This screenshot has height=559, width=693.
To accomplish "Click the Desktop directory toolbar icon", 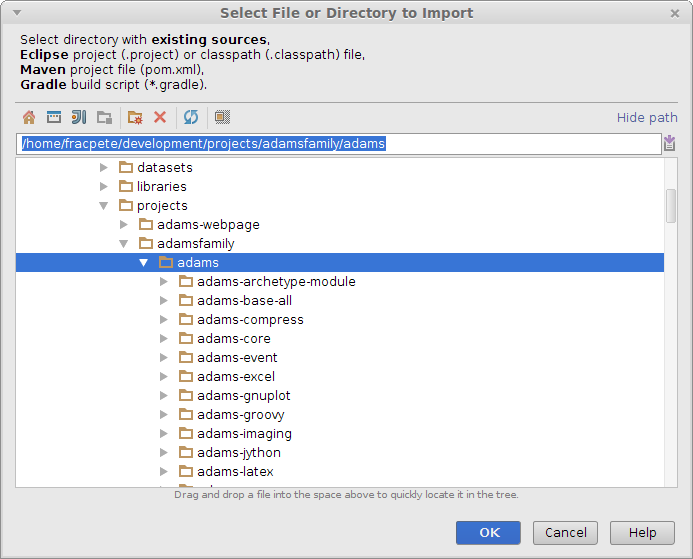I will coord(54,117).
